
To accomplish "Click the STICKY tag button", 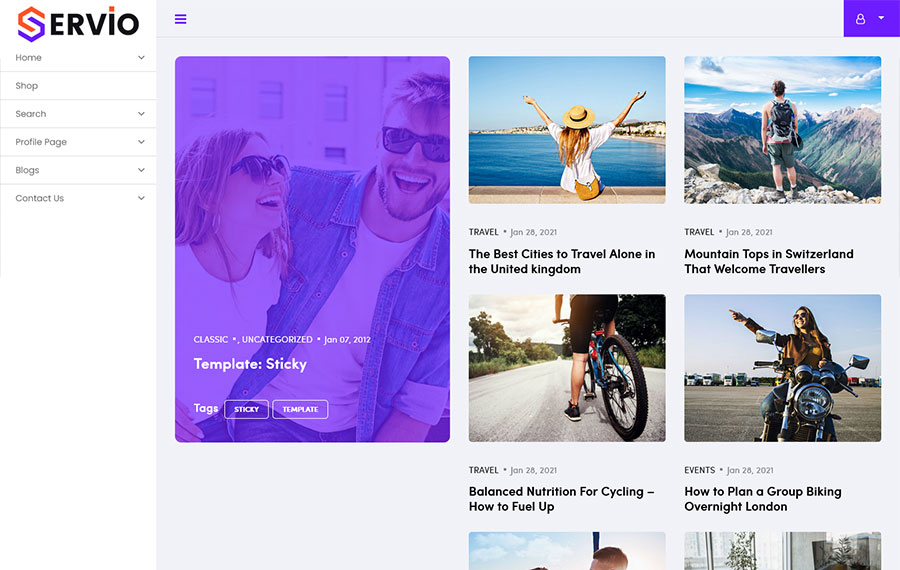I will [246, 409].
